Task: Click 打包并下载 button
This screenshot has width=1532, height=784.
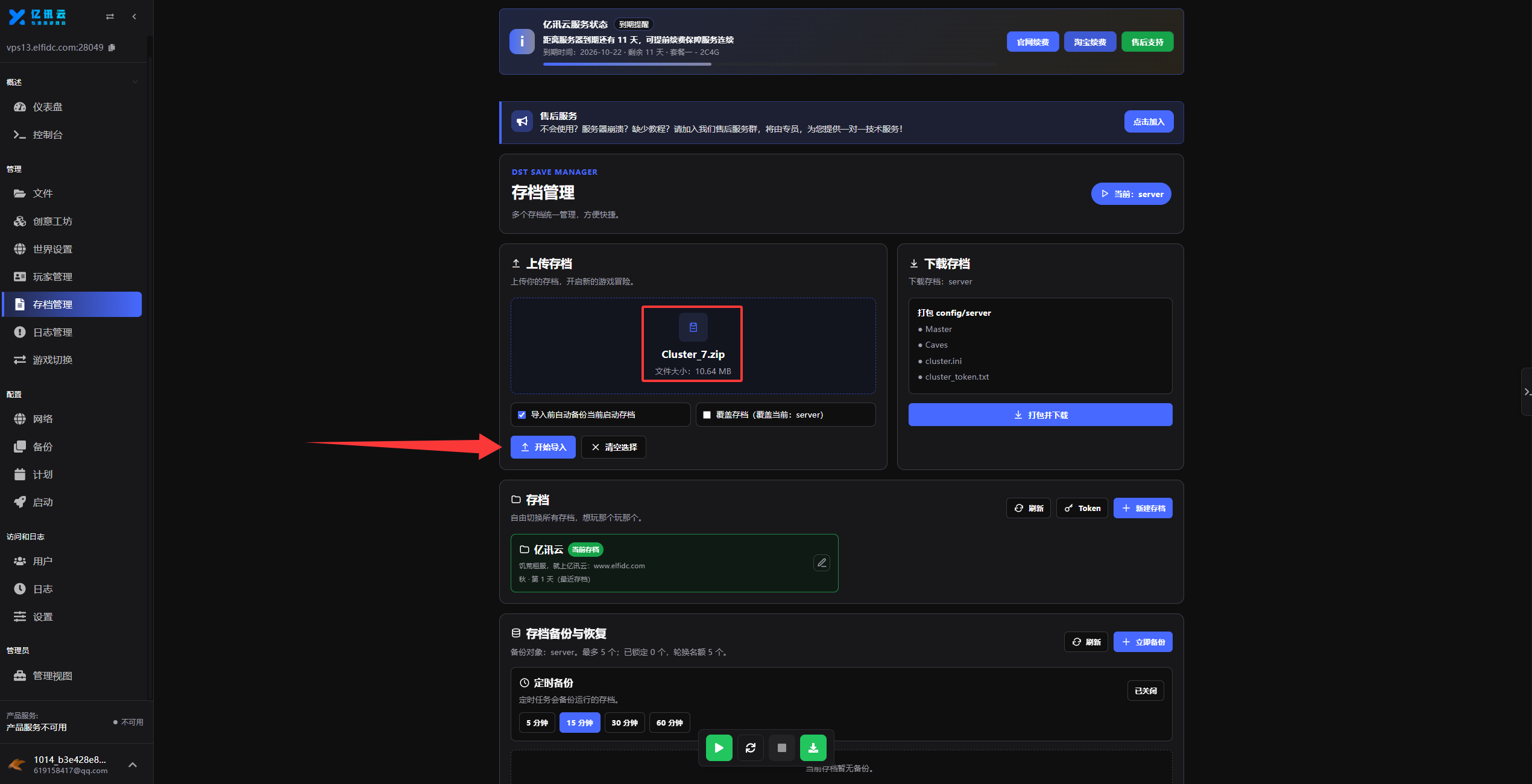Action: pos(1040,415)
